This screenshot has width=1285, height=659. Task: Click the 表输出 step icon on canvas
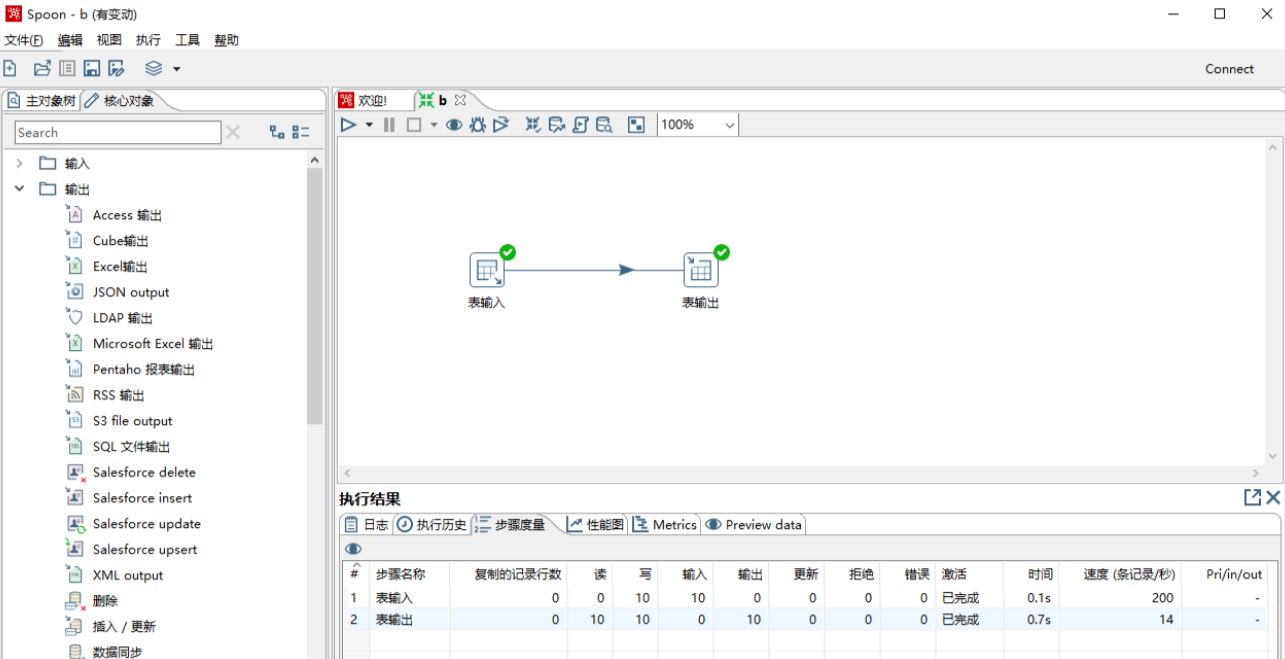click(x=700, y=270)
